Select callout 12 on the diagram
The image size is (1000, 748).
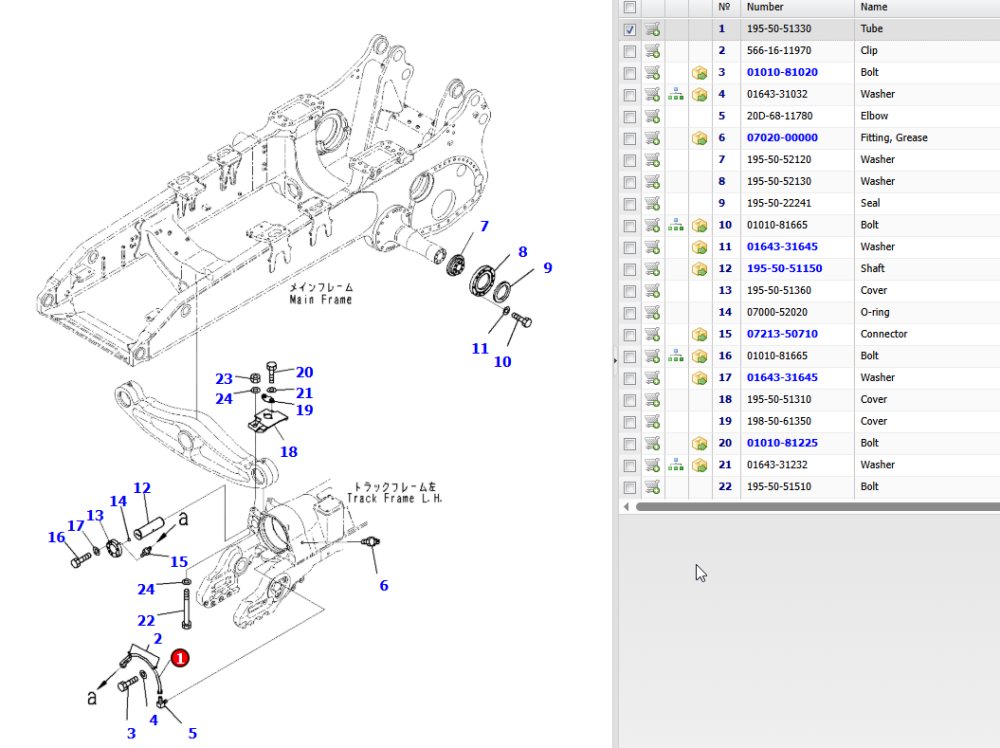pyautogui.click(x=142, y=488)
